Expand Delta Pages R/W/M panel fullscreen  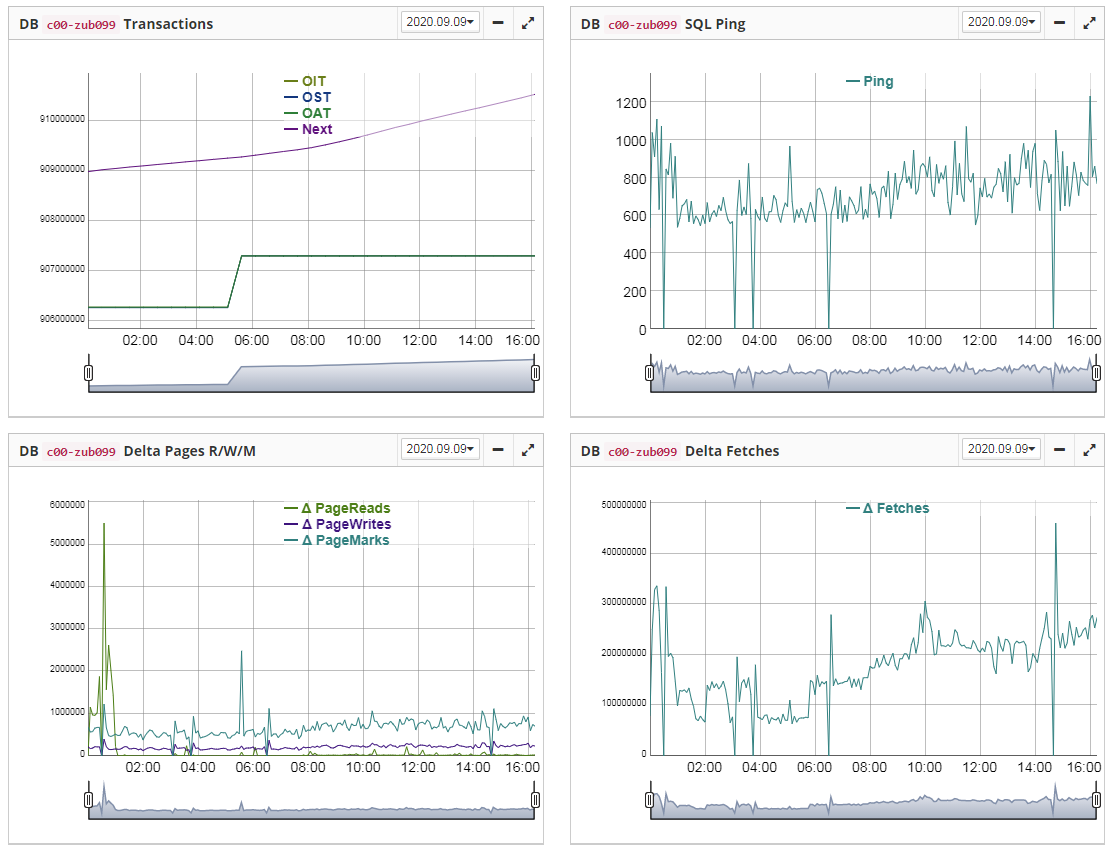528,451
